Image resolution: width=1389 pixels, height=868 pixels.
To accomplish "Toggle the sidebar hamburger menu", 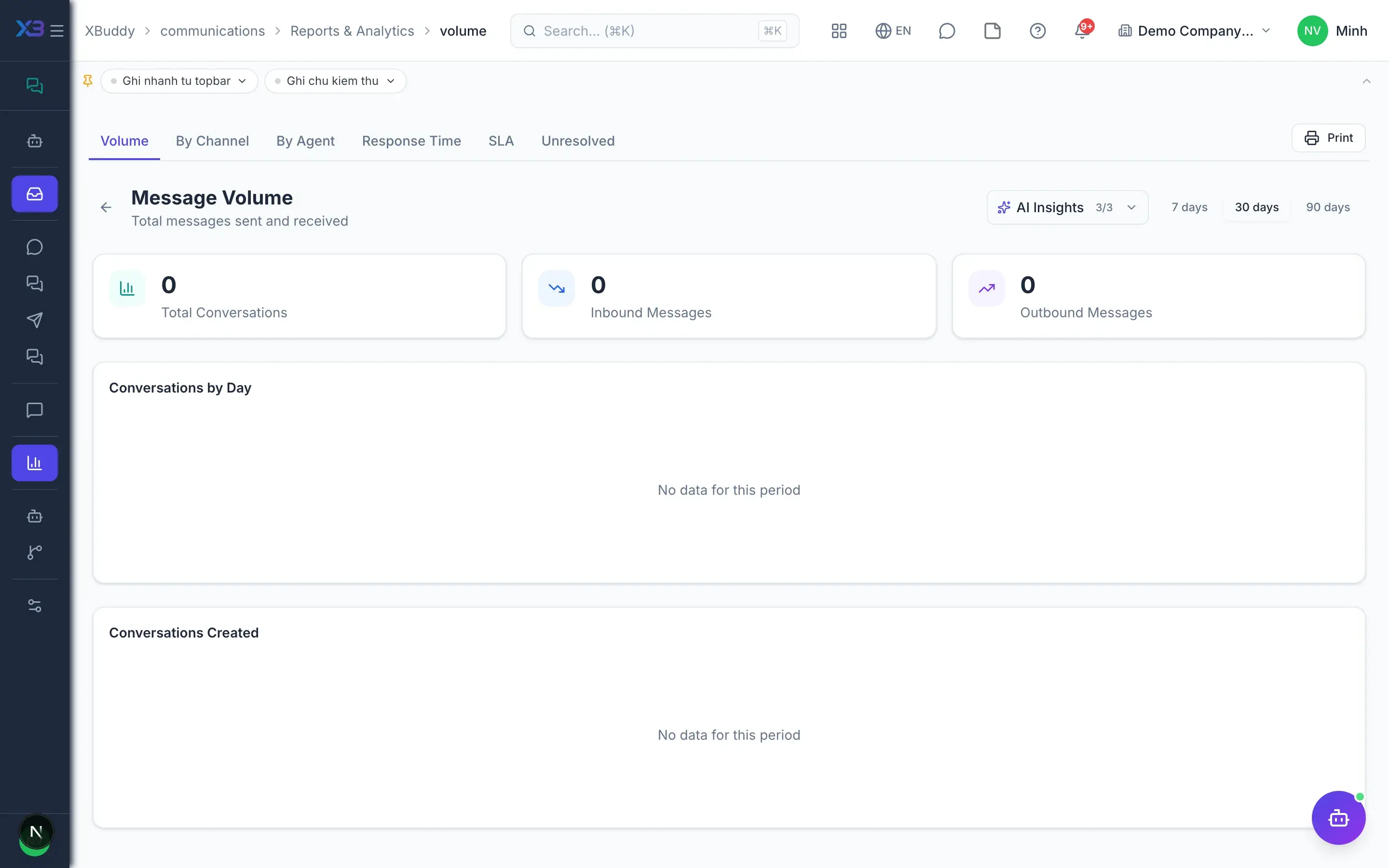I will (57, 30).
